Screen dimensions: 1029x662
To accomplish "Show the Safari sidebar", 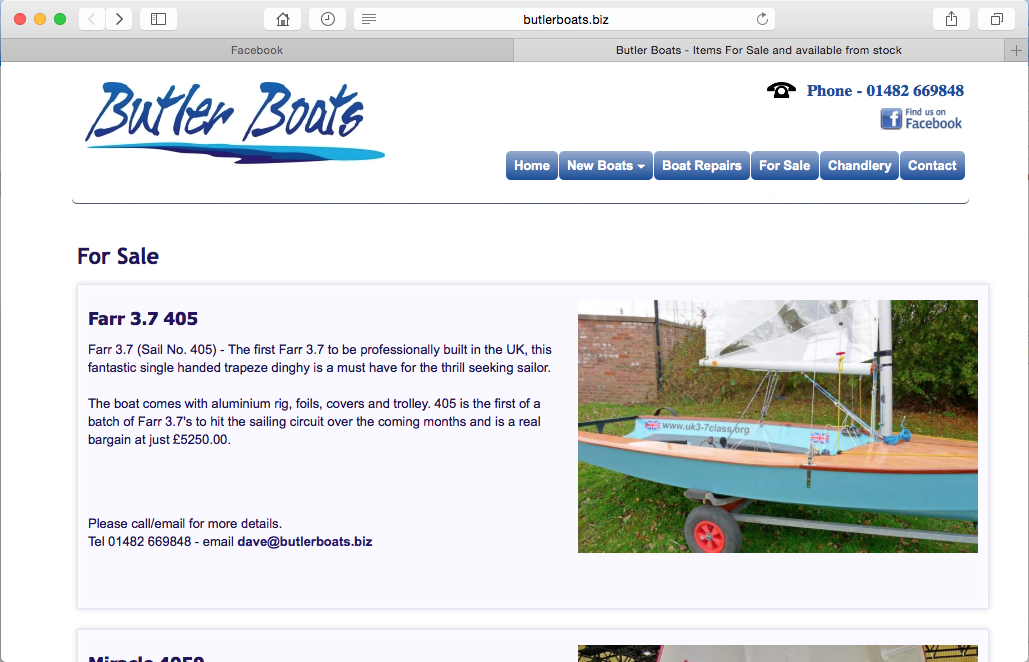I will (x=158, y=19).
